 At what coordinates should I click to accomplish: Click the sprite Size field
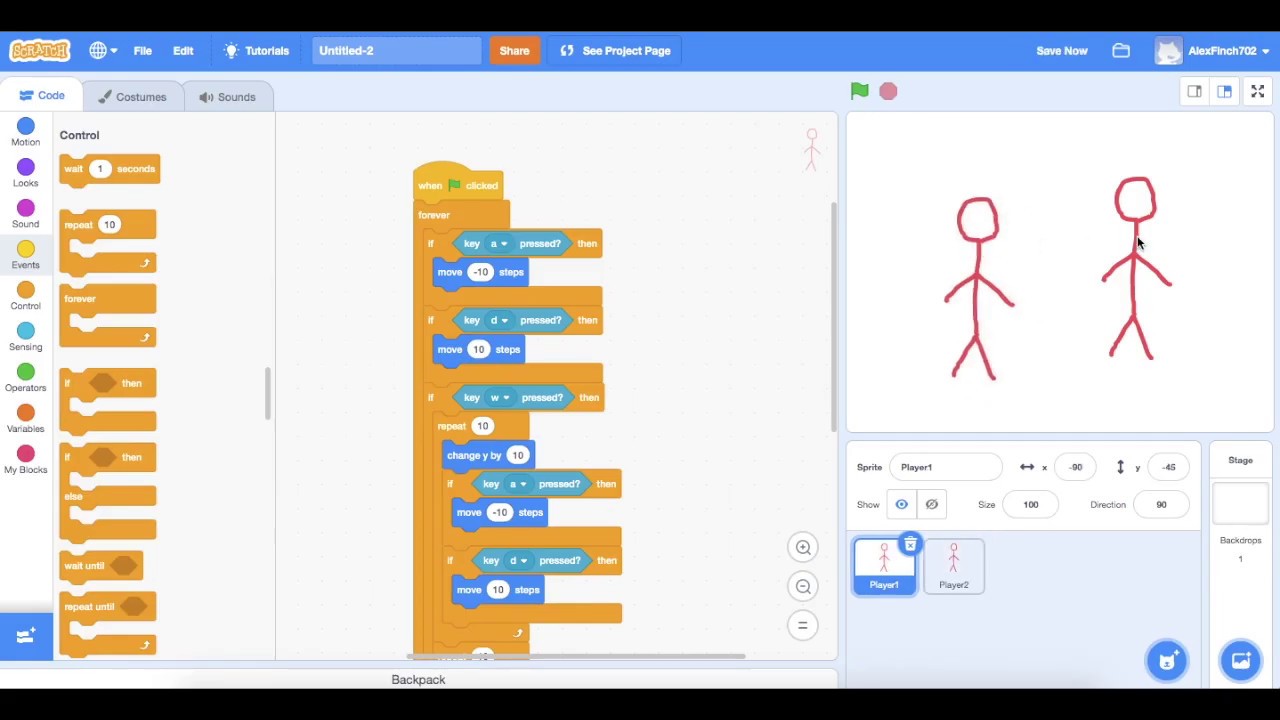[x=1031, y=504]
